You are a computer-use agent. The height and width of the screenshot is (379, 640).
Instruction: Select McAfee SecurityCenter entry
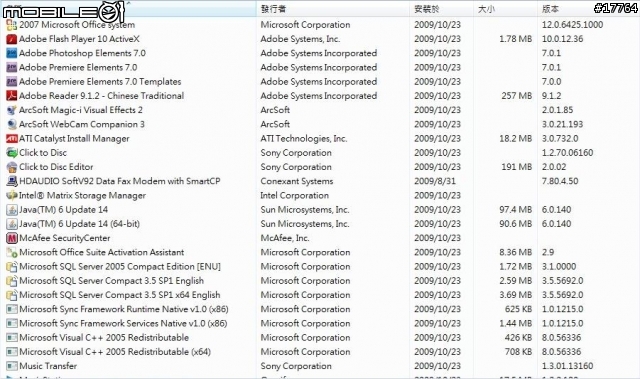pyautogui.click(x=65, y=238)
